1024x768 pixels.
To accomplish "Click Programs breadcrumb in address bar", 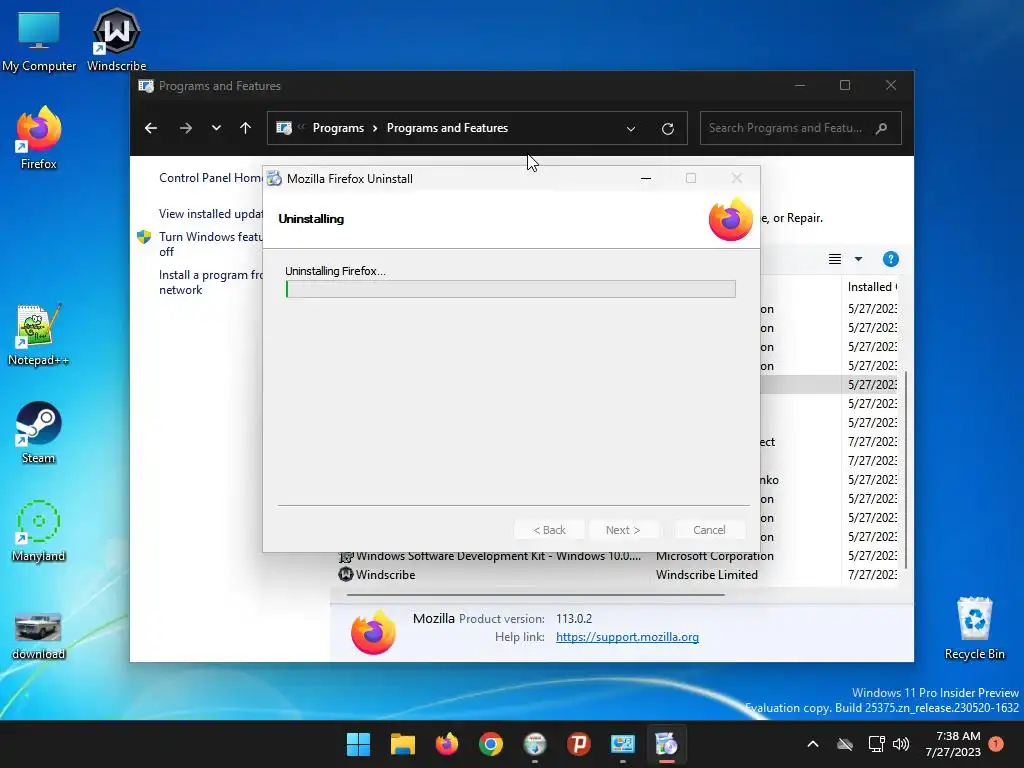I will (x=338, y=128).
